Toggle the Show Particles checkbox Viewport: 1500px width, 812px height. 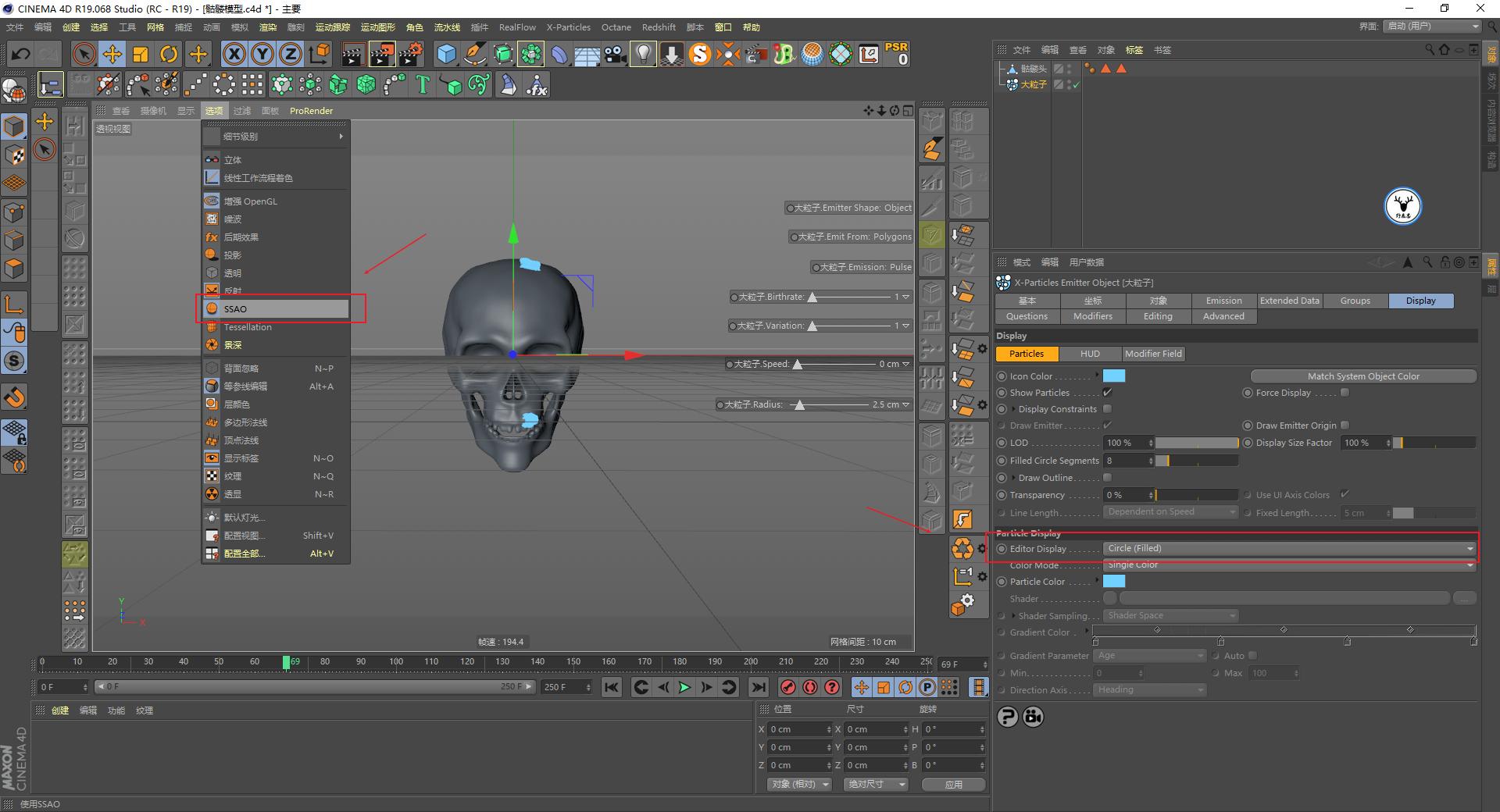tap(1108, 393)
